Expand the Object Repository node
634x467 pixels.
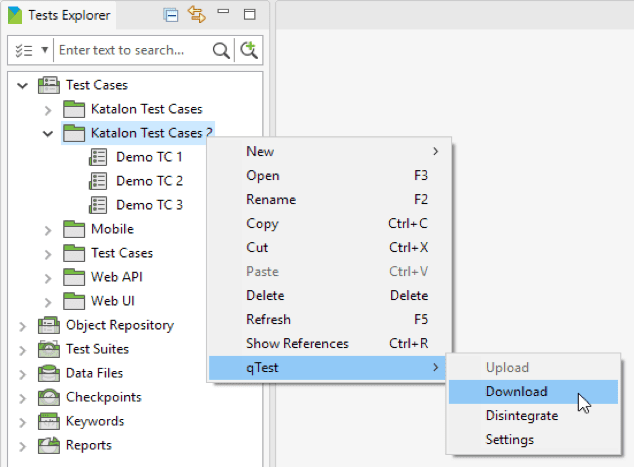22,325
